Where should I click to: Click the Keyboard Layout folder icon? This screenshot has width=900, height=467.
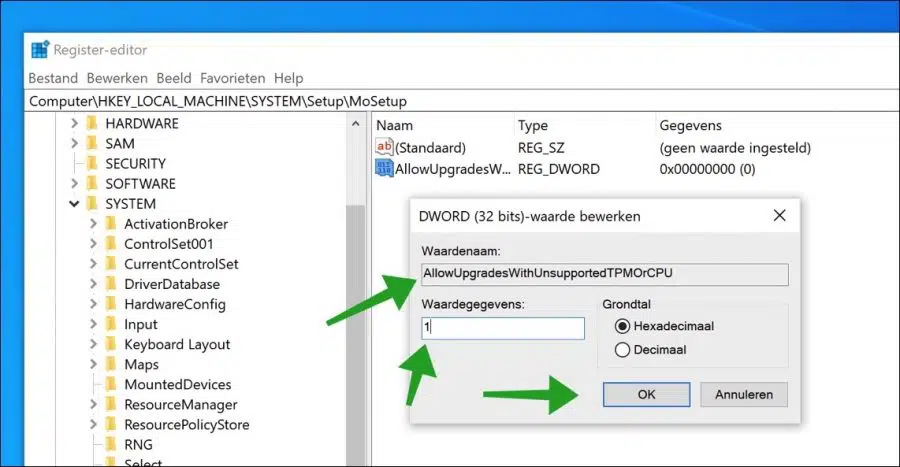point(111,344)
